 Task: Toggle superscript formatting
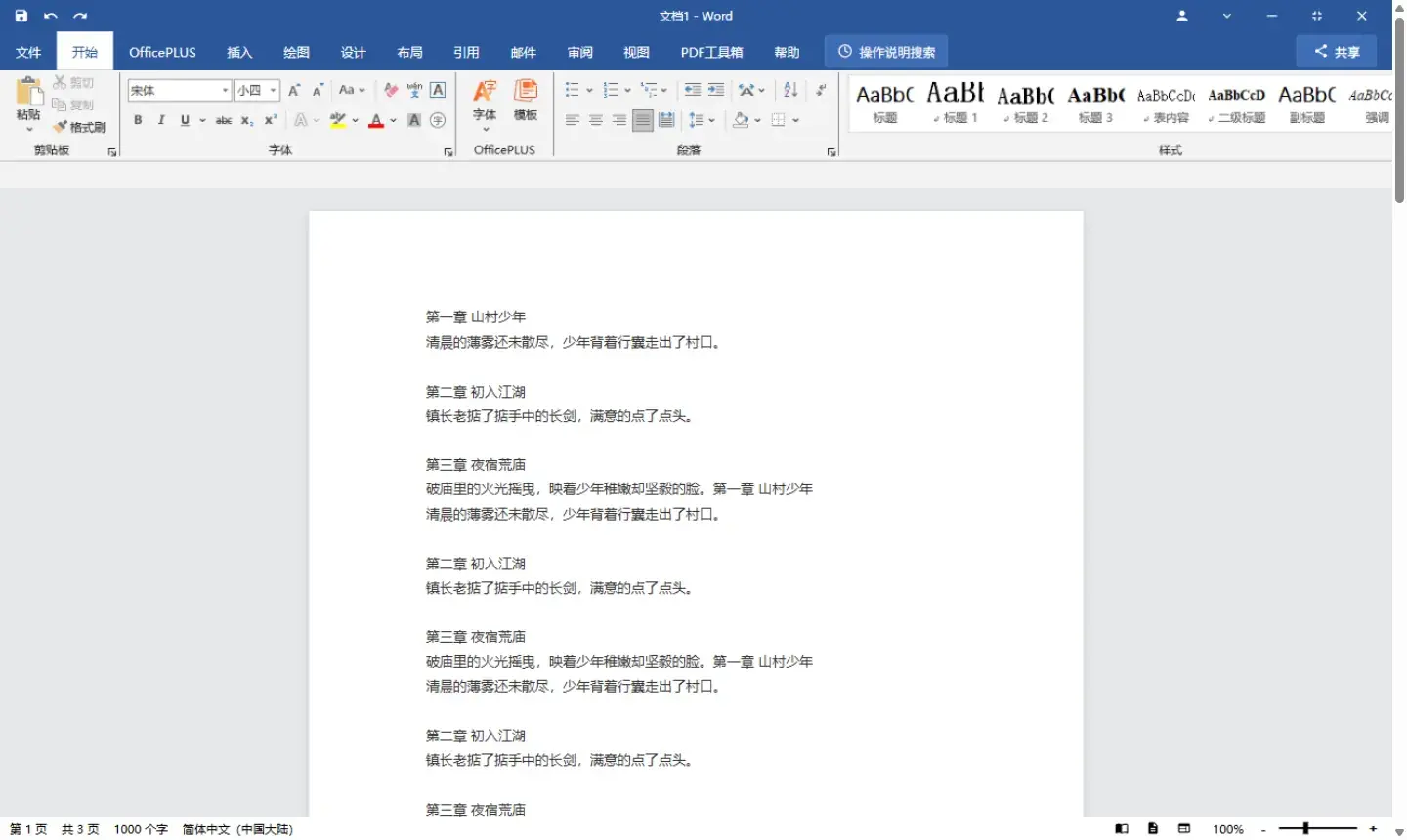click(x=271, y=120)
